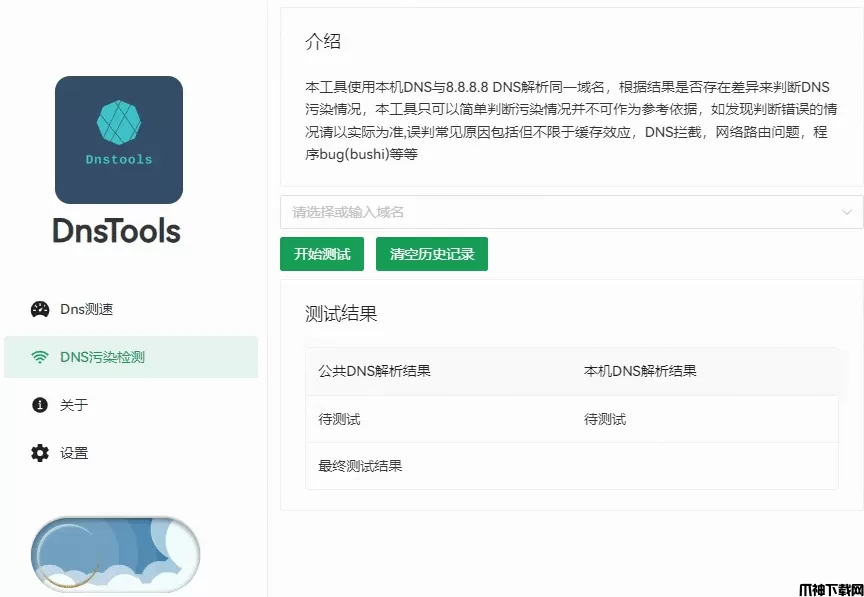Expand the domain dropdown chevron
The image size is (864, 597).
pos(847,212)
